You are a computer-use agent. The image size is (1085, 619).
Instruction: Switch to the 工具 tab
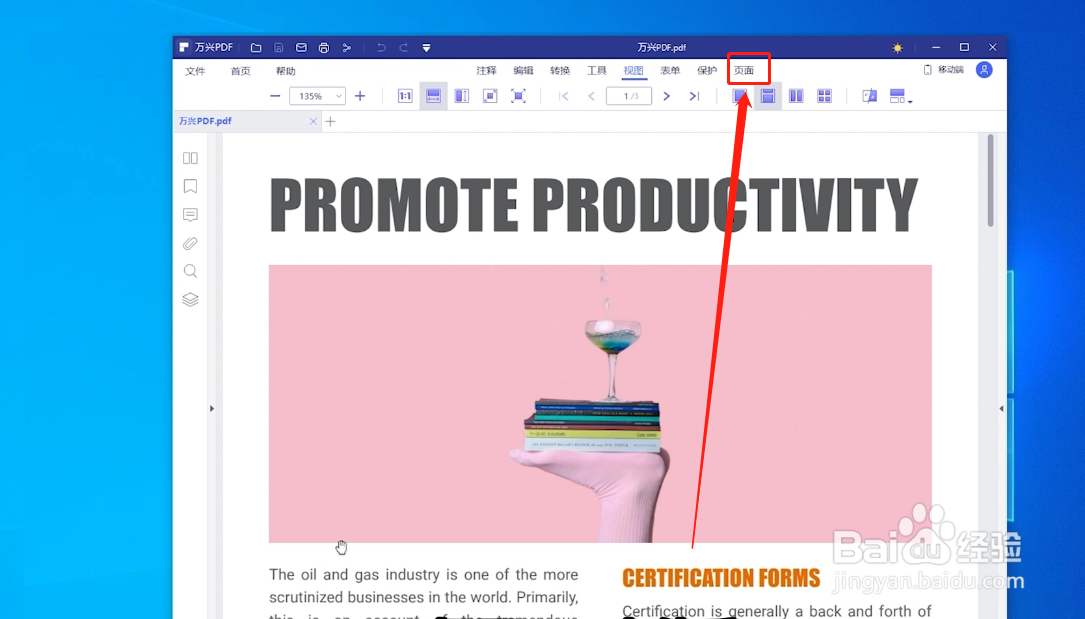pos(596,71)
